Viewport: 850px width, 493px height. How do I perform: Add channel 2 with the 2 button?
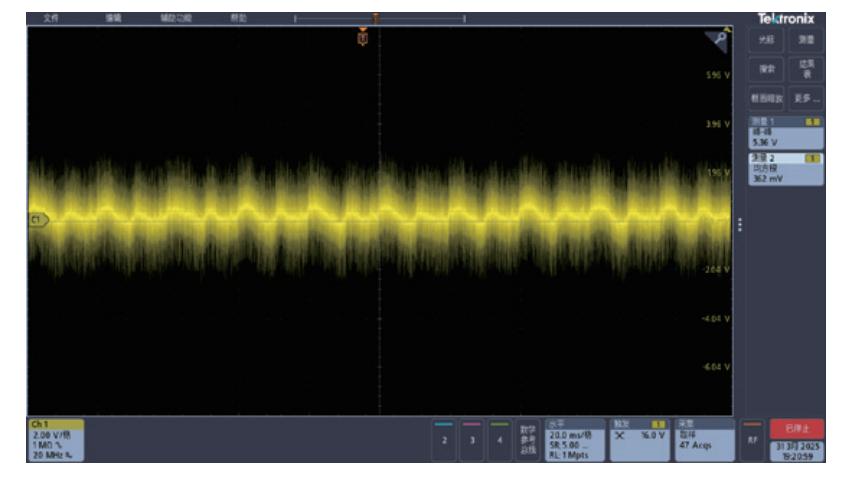(x=441, y=439)
